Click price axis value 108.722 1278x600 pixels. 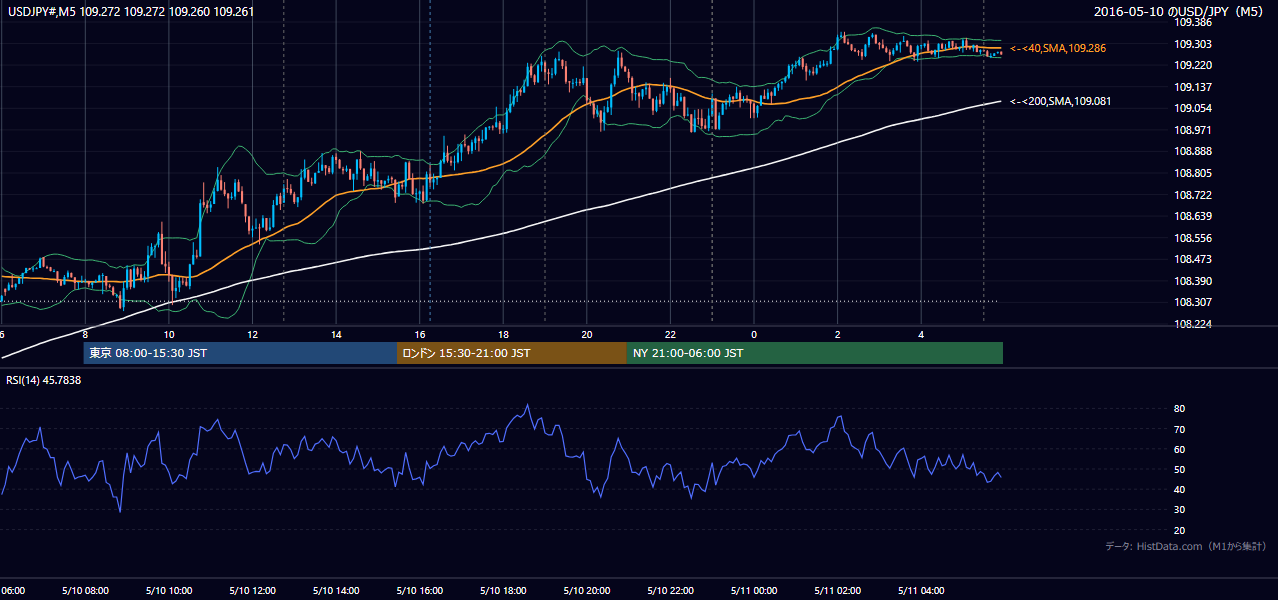[1193, 195]
